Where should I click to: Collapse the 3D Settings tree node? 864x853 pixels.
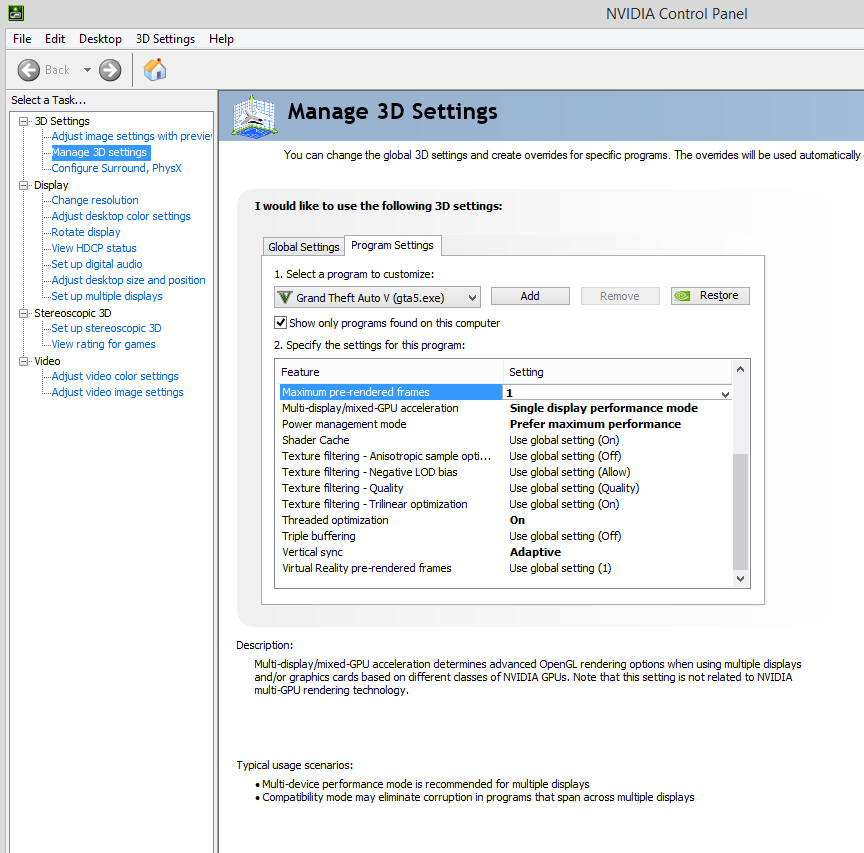[24, 121]
